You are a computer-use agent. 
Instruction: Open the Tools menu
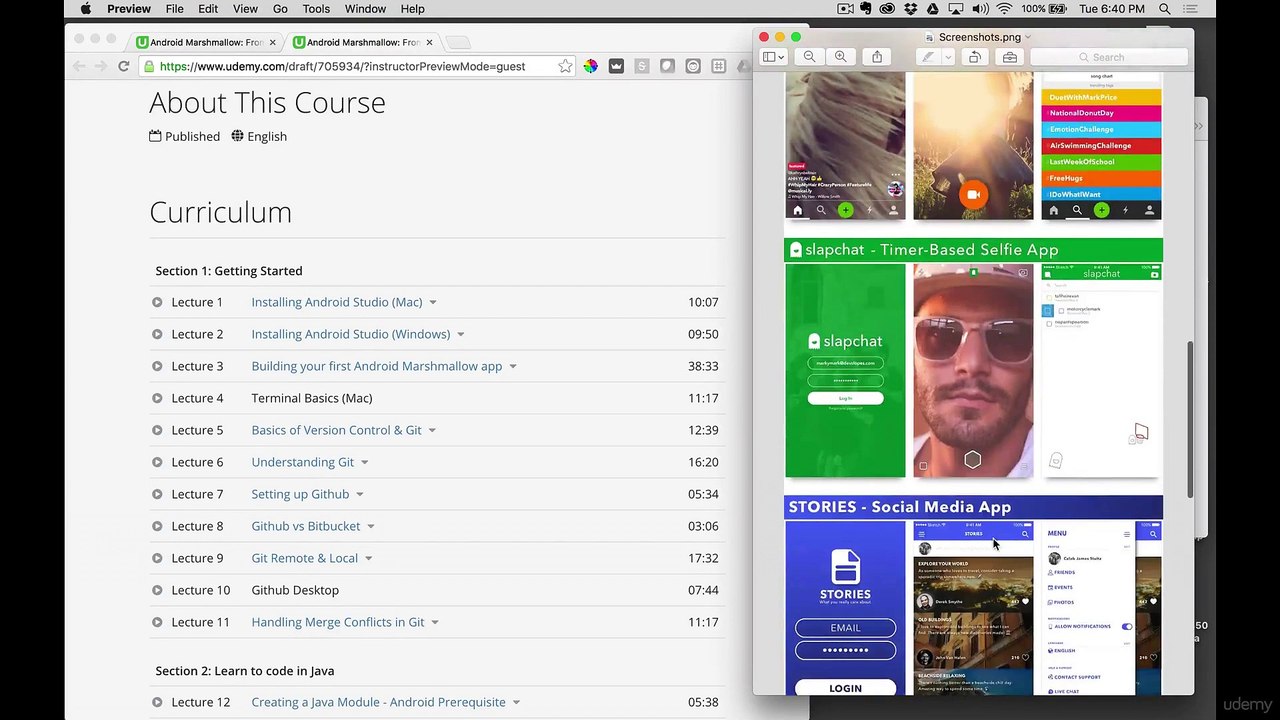(316, 9)
